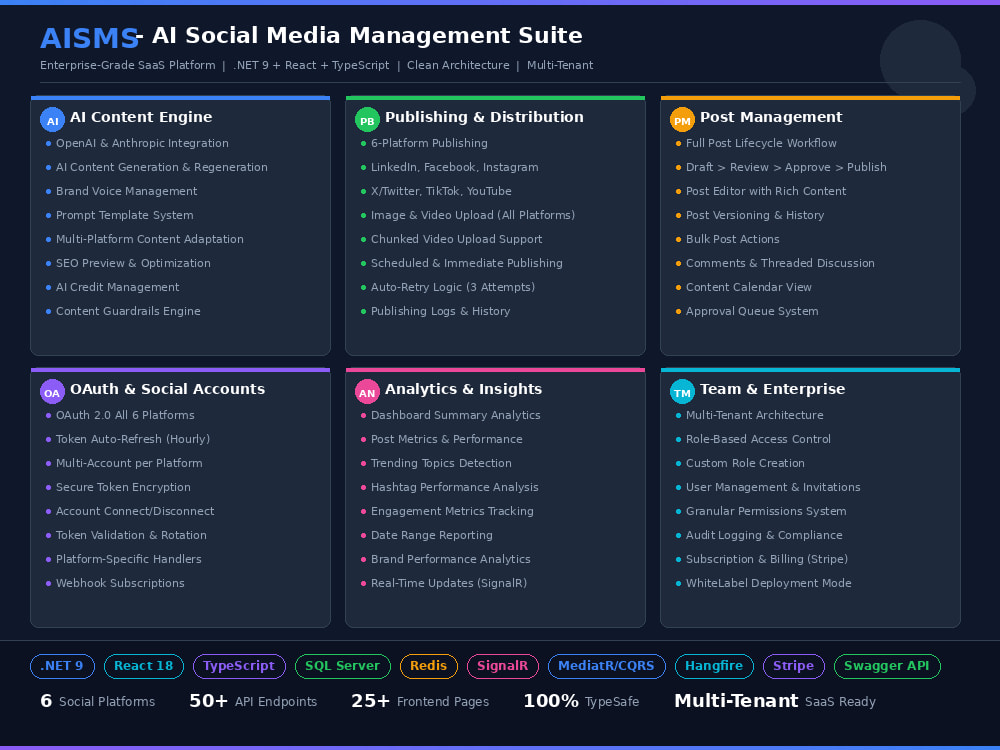The height and width of the screenshot is (750, 1000).
Task: Click Audit Logging & Compliance item
Action: click(764, 536)
